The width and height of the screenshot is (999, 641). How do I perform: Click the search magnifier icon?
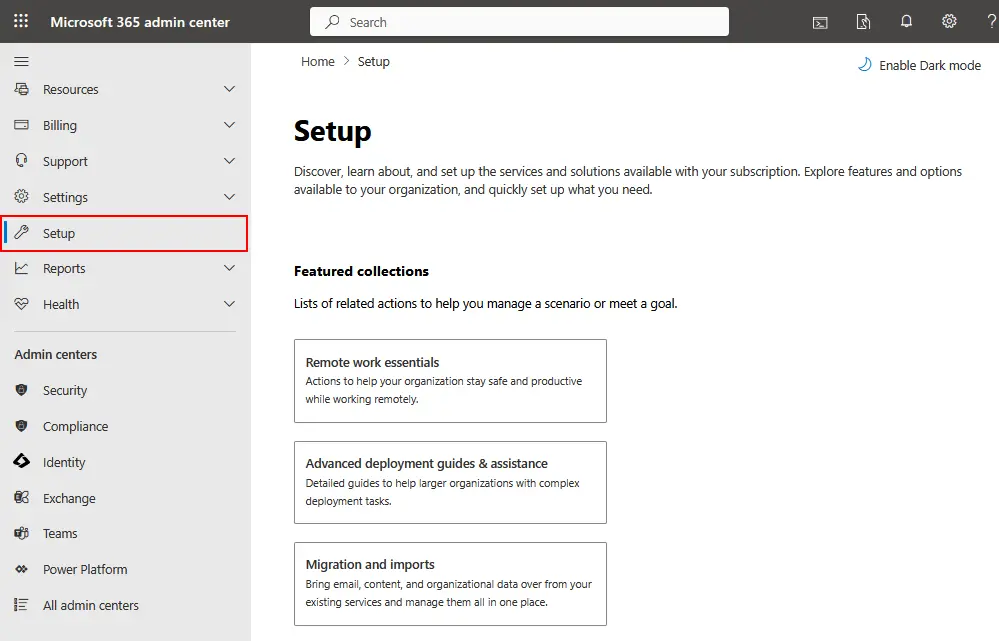[x=332, y=22]
